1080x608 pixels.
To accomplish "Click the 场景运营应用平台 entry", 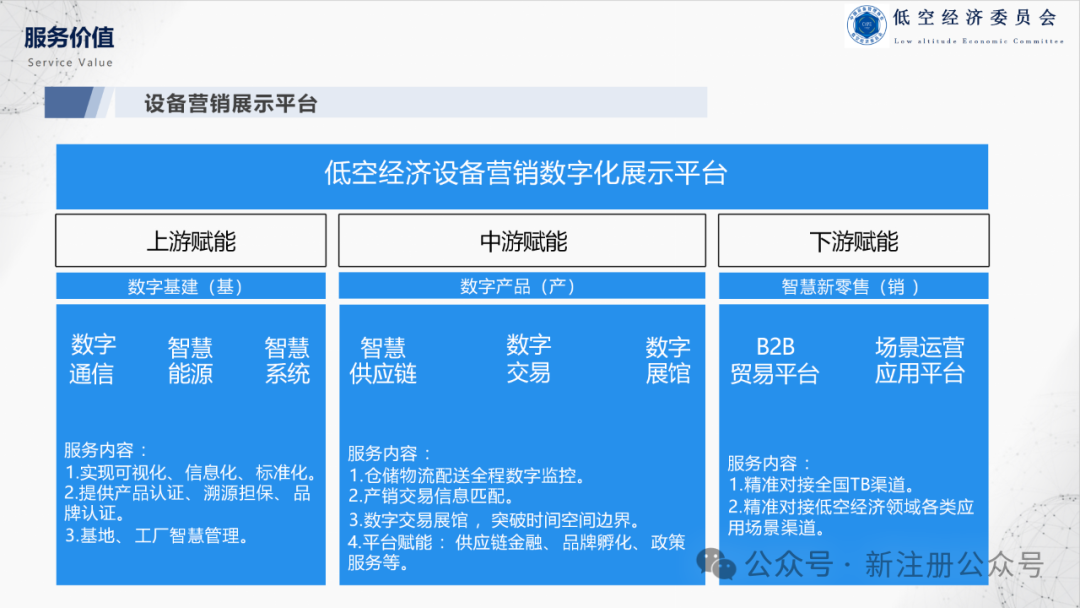I will [x=921, y=361].
